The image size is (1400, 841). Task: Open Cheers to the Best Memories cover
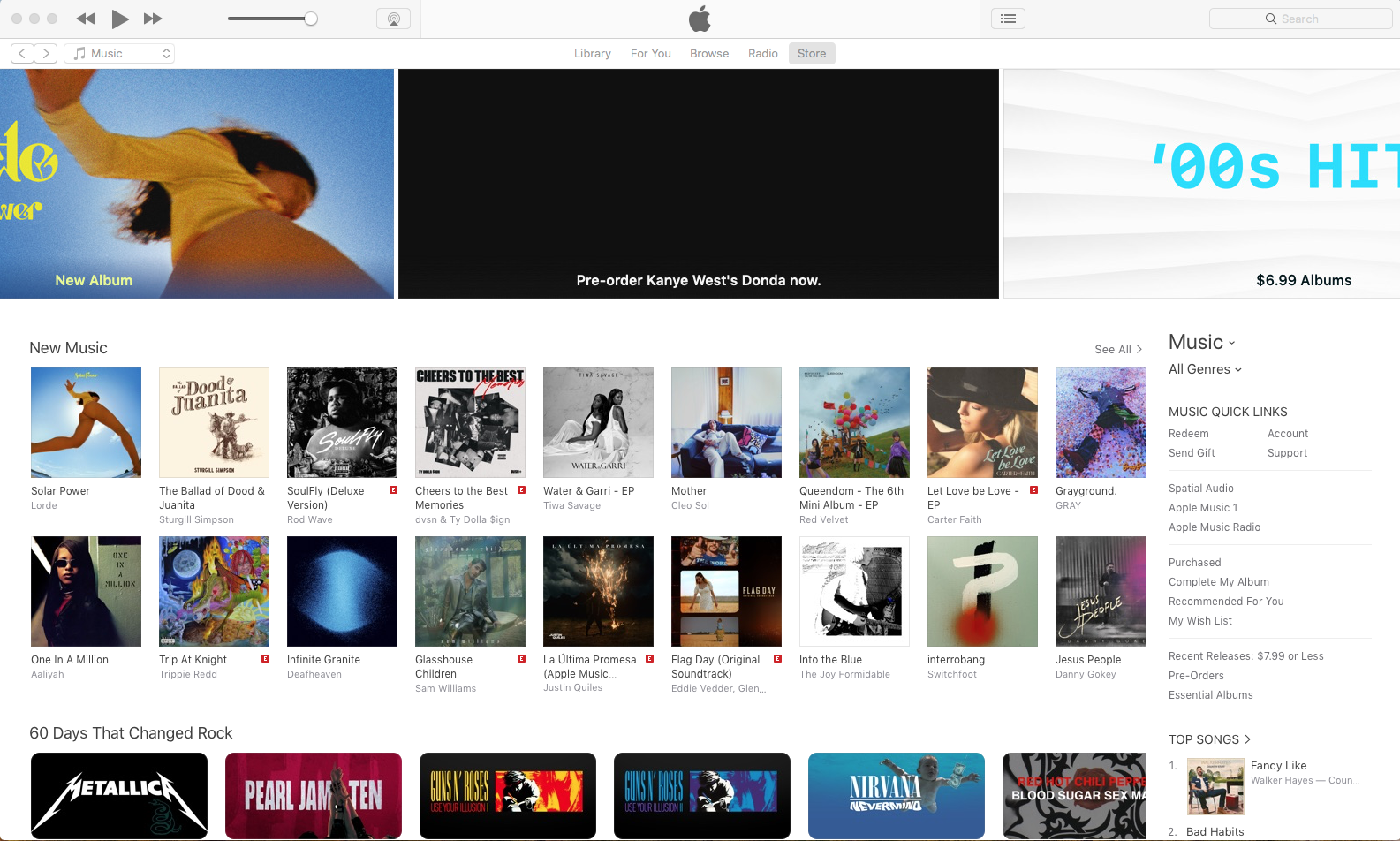(470, 422)
